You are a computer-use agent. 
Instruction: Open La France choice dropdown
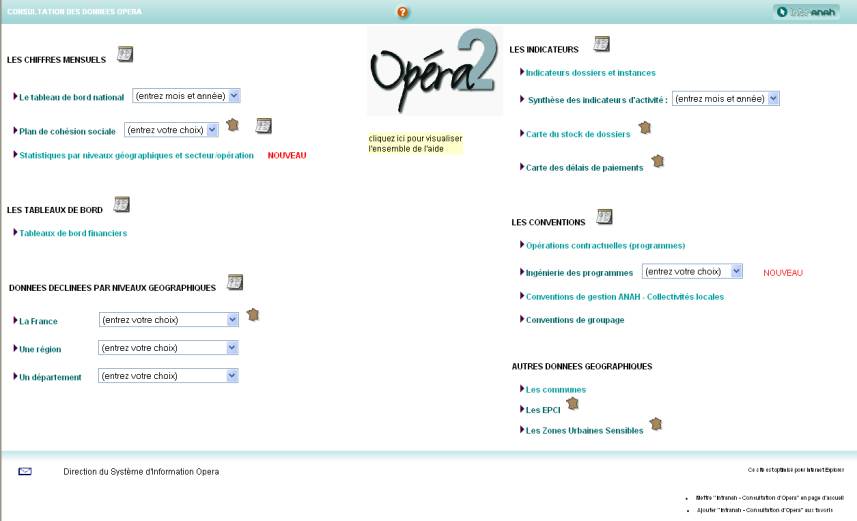click(168, 320)
